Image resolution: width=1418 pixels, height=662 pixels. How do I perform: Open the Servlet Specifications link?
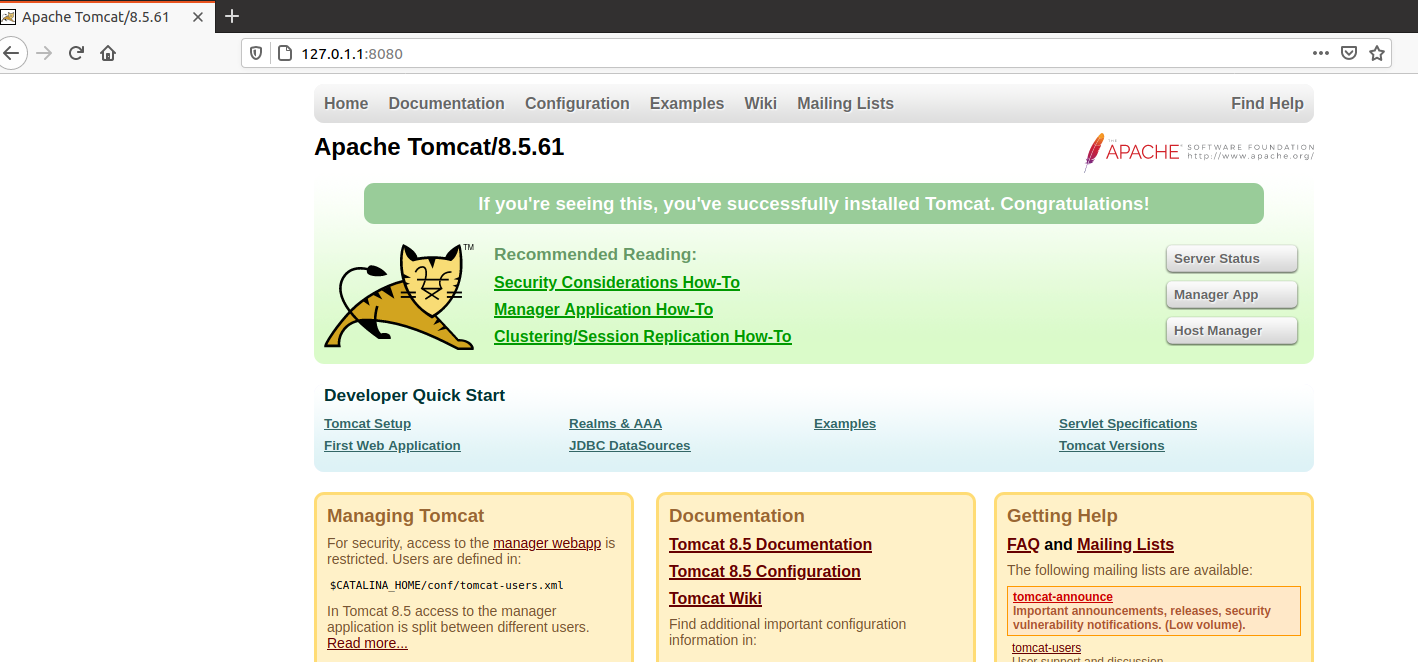(1128, 423)
